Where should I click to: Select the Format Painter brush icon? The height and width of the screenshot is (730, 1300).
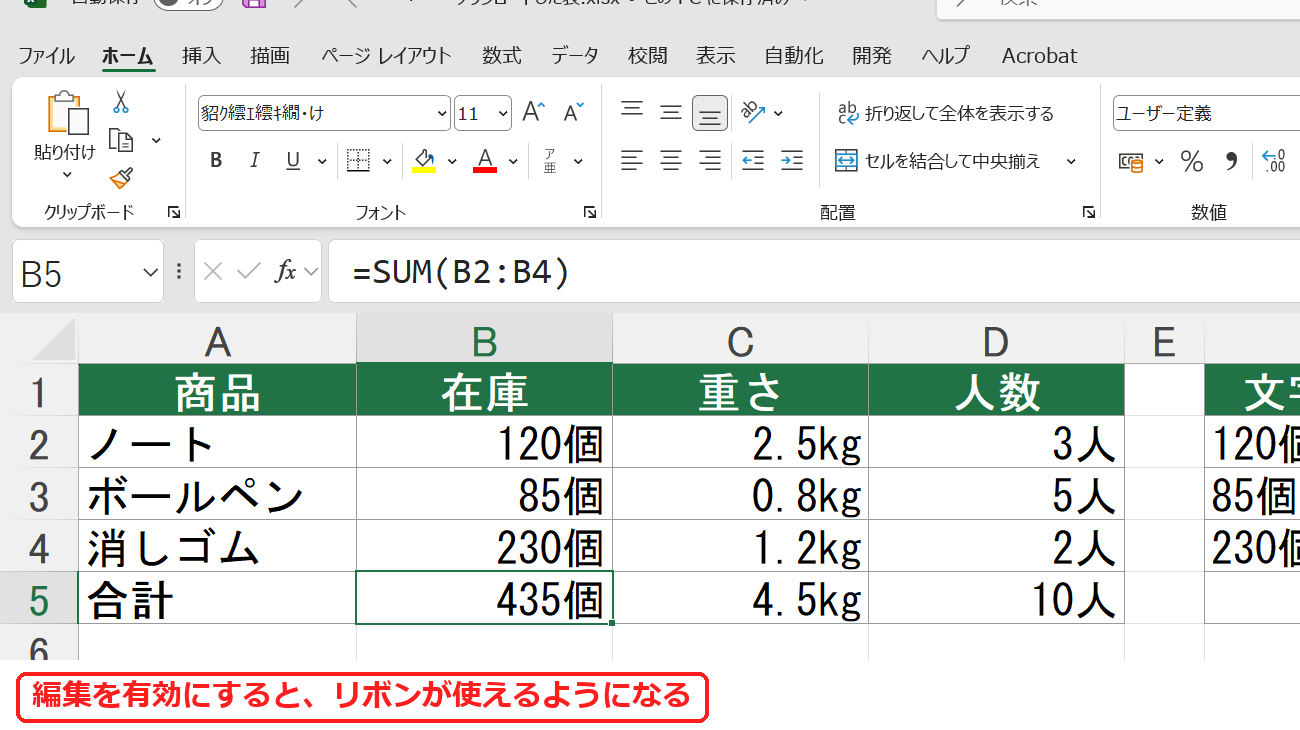point(121,178)
